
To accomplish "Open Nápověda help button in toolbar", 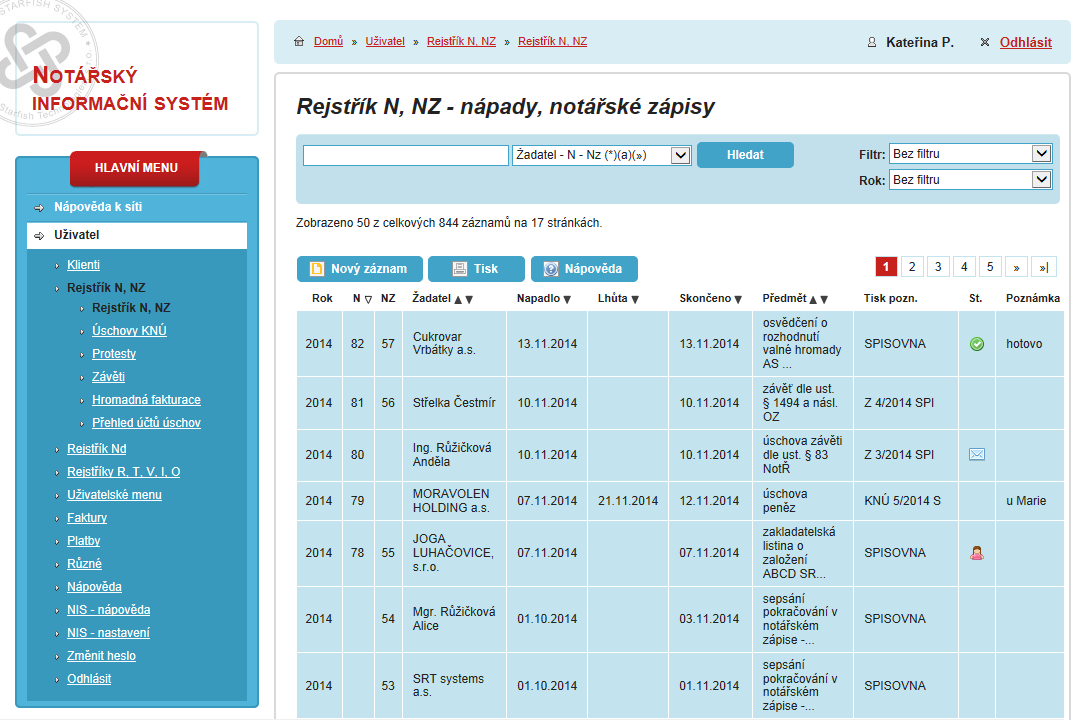I will (584, 269).
